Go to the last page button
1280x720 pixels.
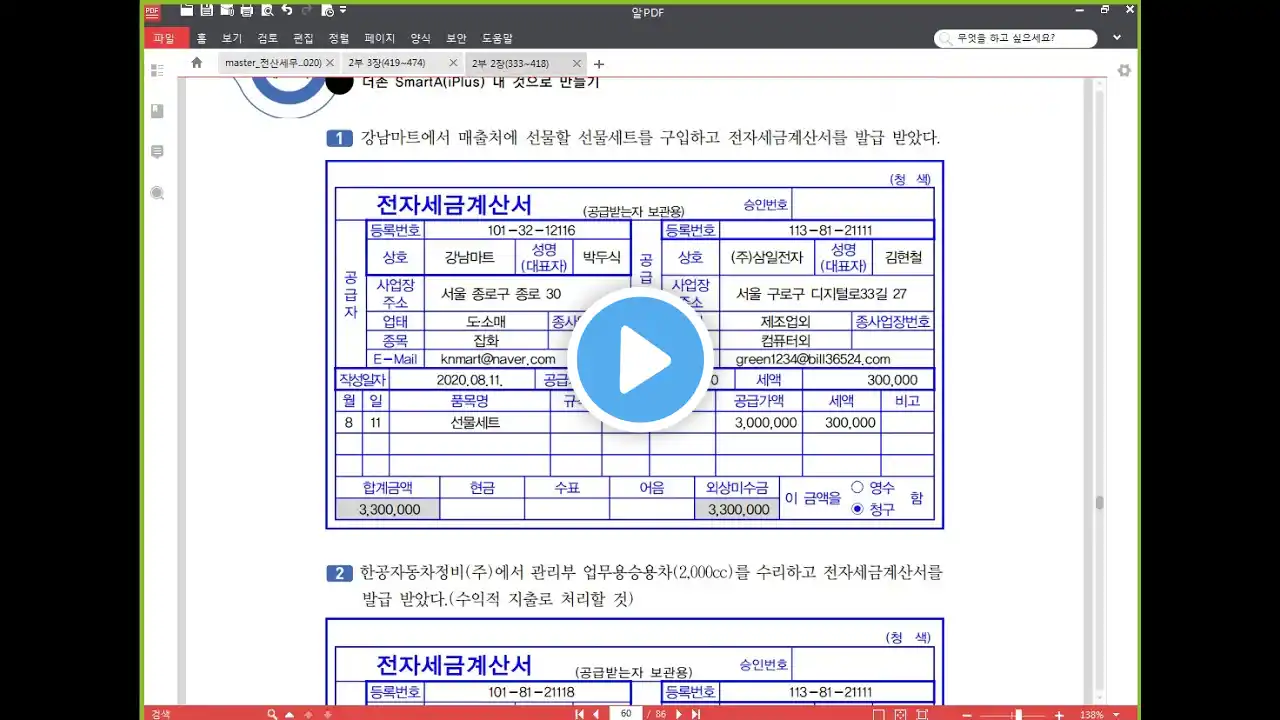(x=696, y=714)
